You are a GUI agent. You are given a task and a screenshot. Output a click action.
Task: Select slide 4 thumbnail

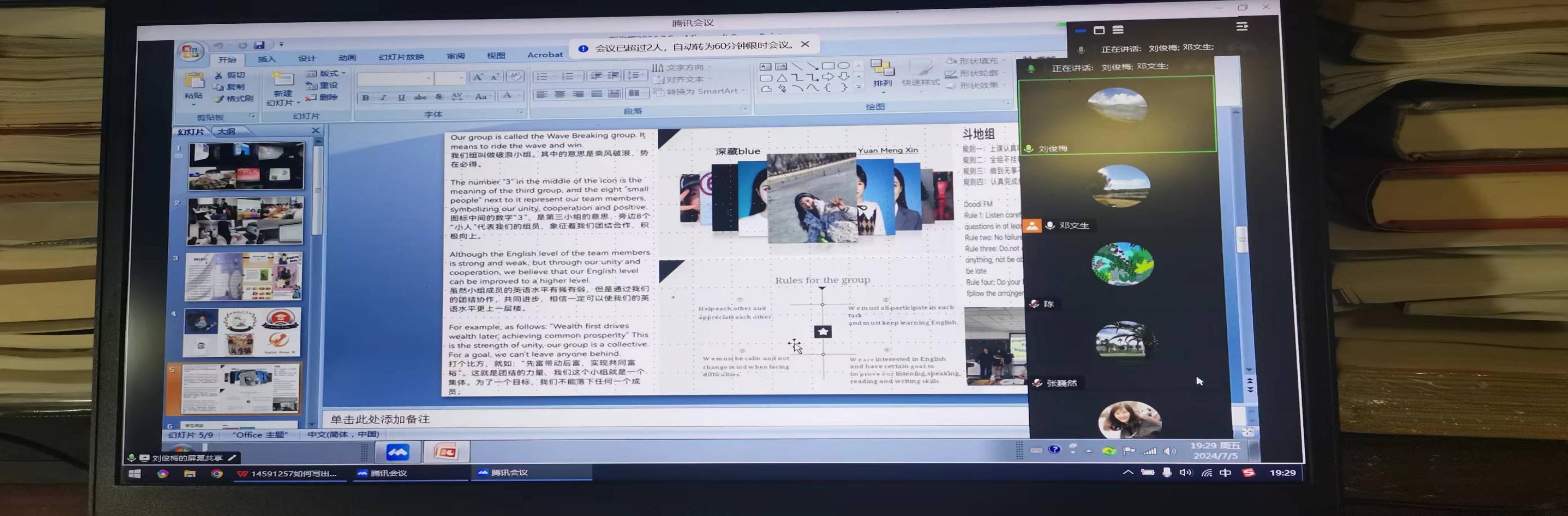click(x=242, y=332)
